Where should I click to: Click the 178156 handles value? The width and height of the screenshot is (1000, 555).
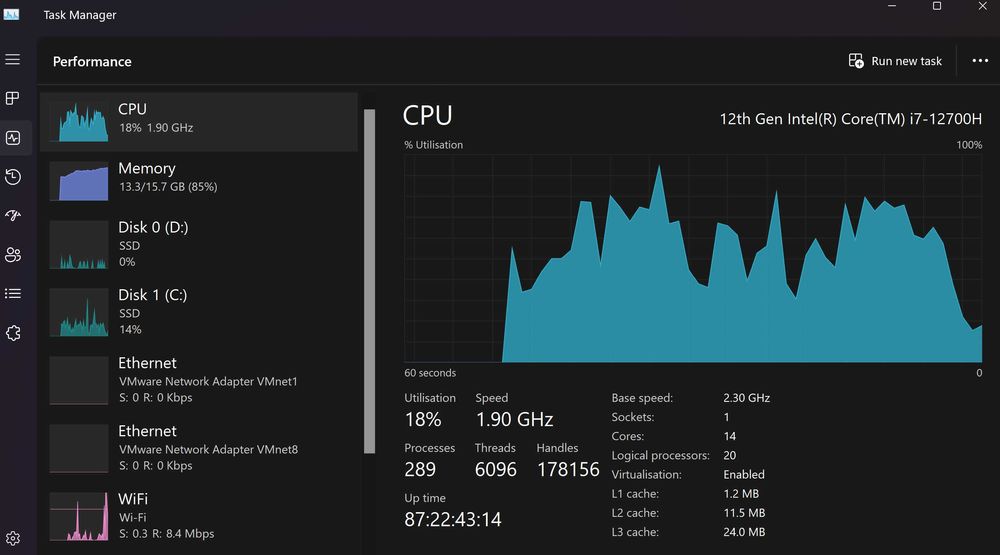(x=568, y=470)
